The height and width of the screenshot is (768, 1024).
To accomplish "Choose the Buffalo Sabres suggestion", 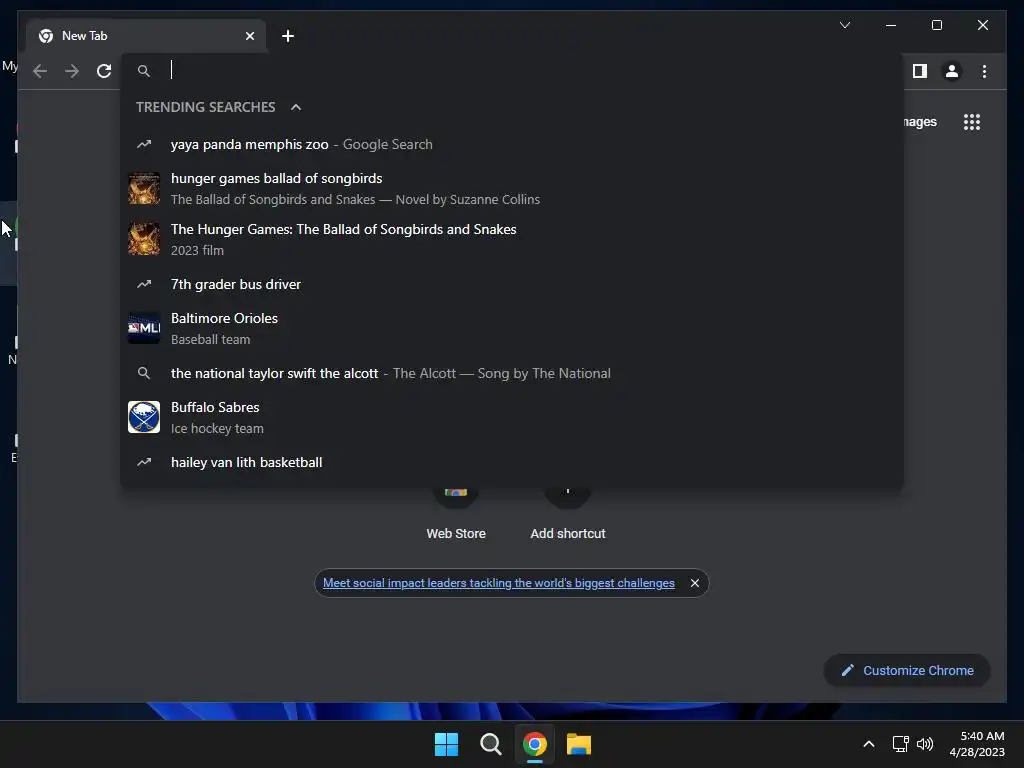I will click(x=512, y=417).
